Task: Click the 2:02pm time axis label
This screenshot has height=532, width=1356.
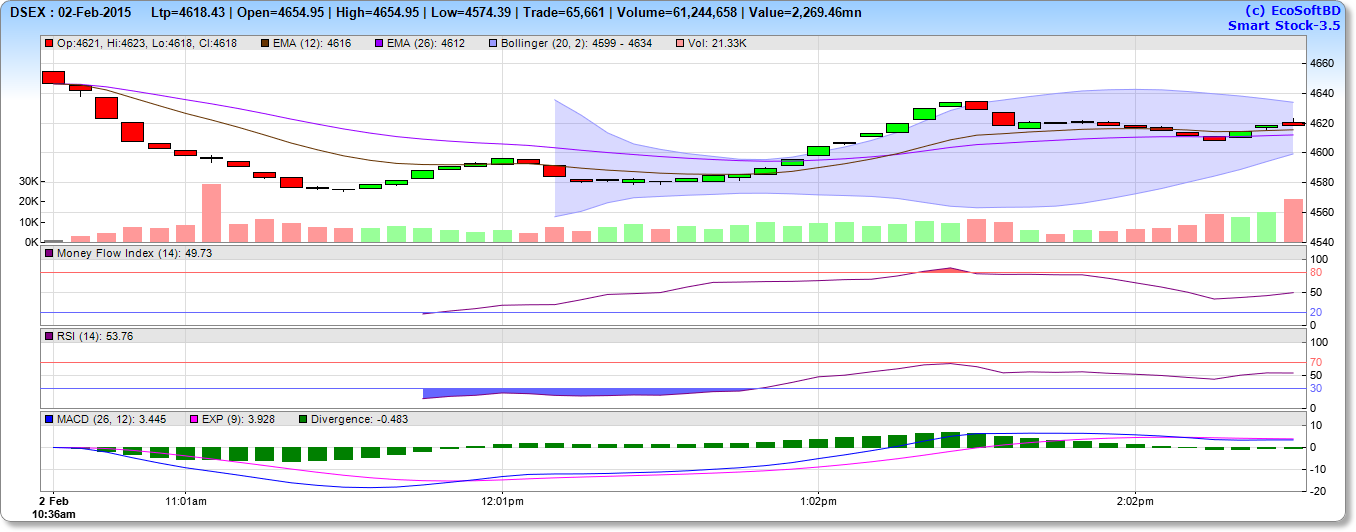Action: click(1134, 499)
